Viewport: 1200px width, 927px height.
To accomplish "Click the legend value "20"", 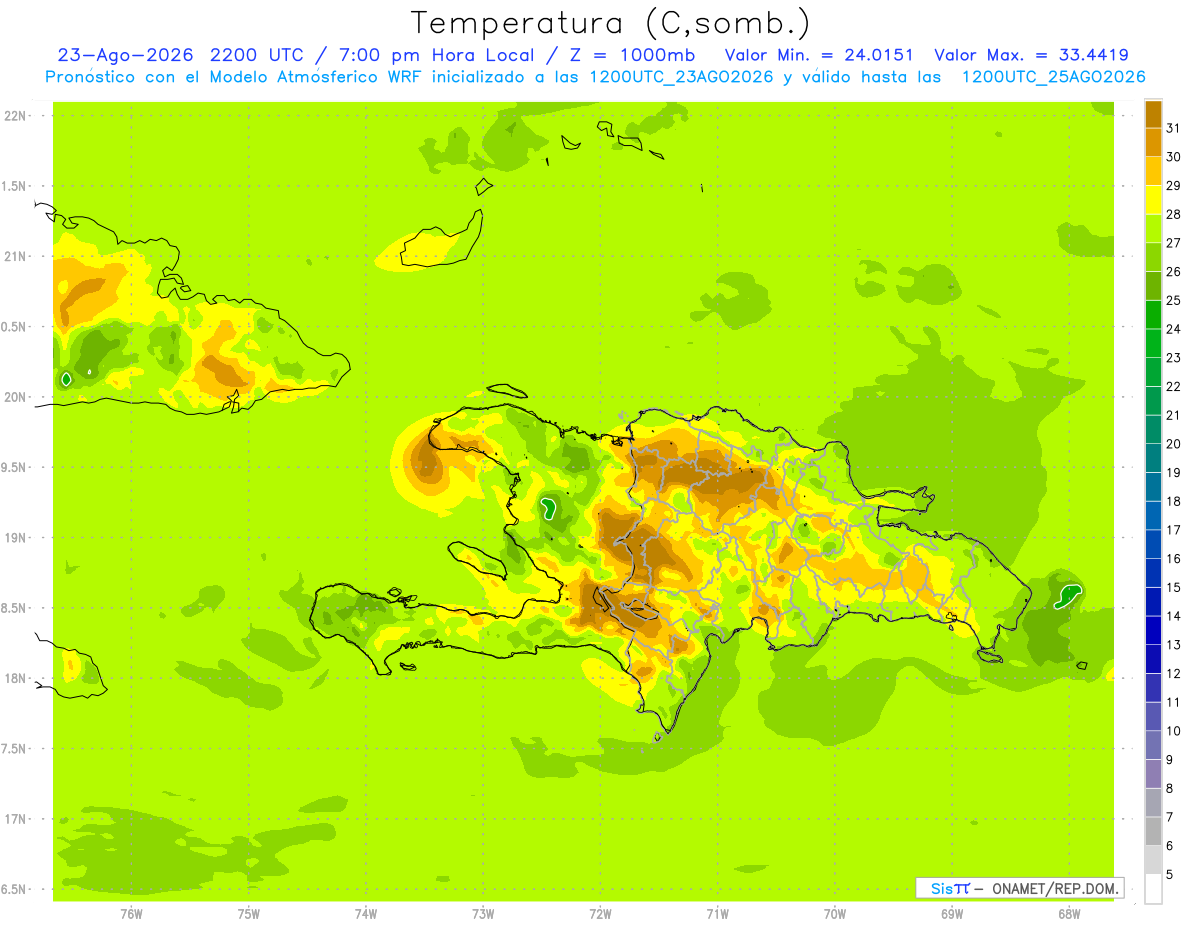I will (1173, 444).
